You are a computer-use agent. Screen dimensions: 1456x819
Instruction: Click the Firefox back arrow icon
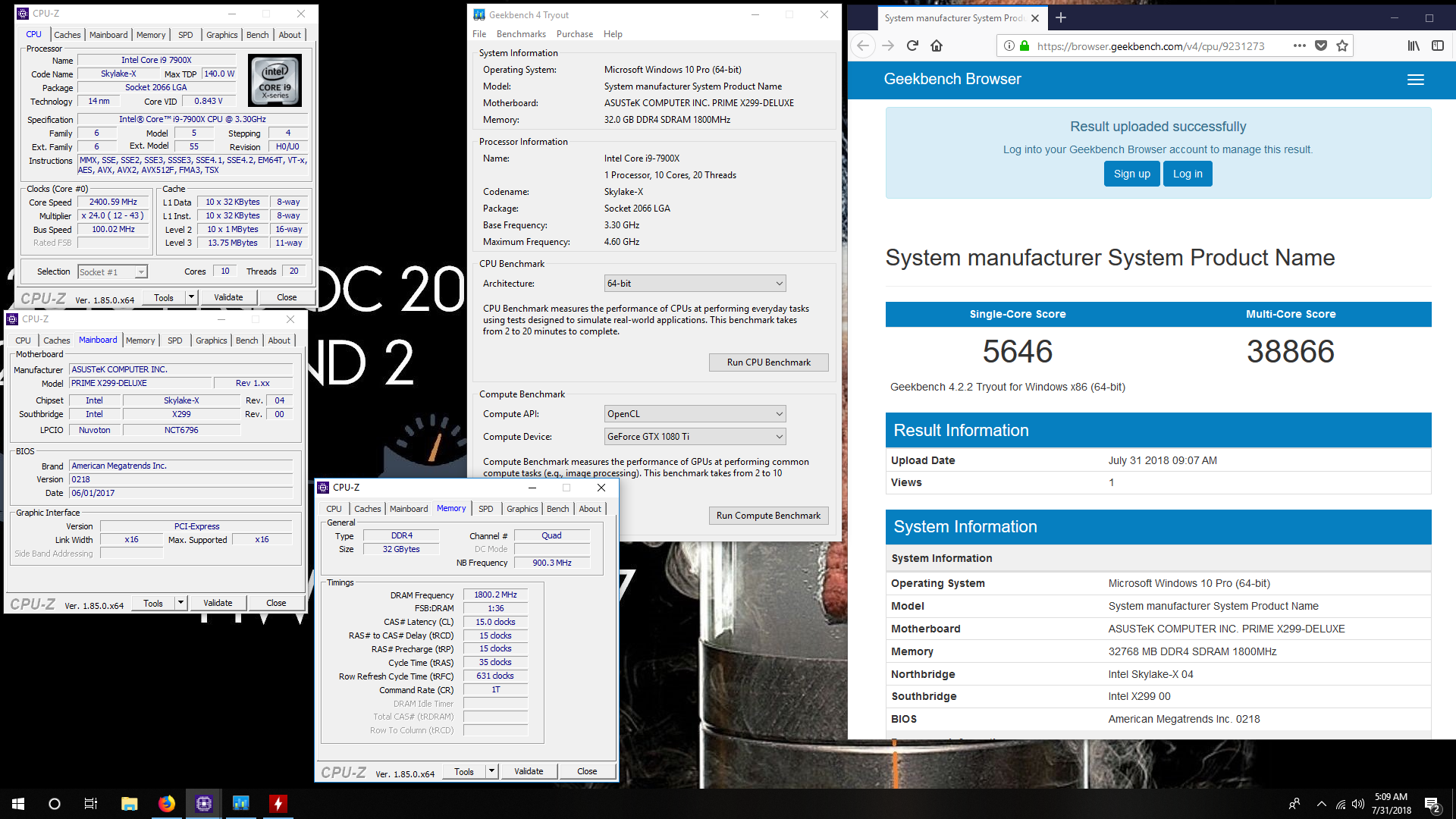click(x=863, y=45)
